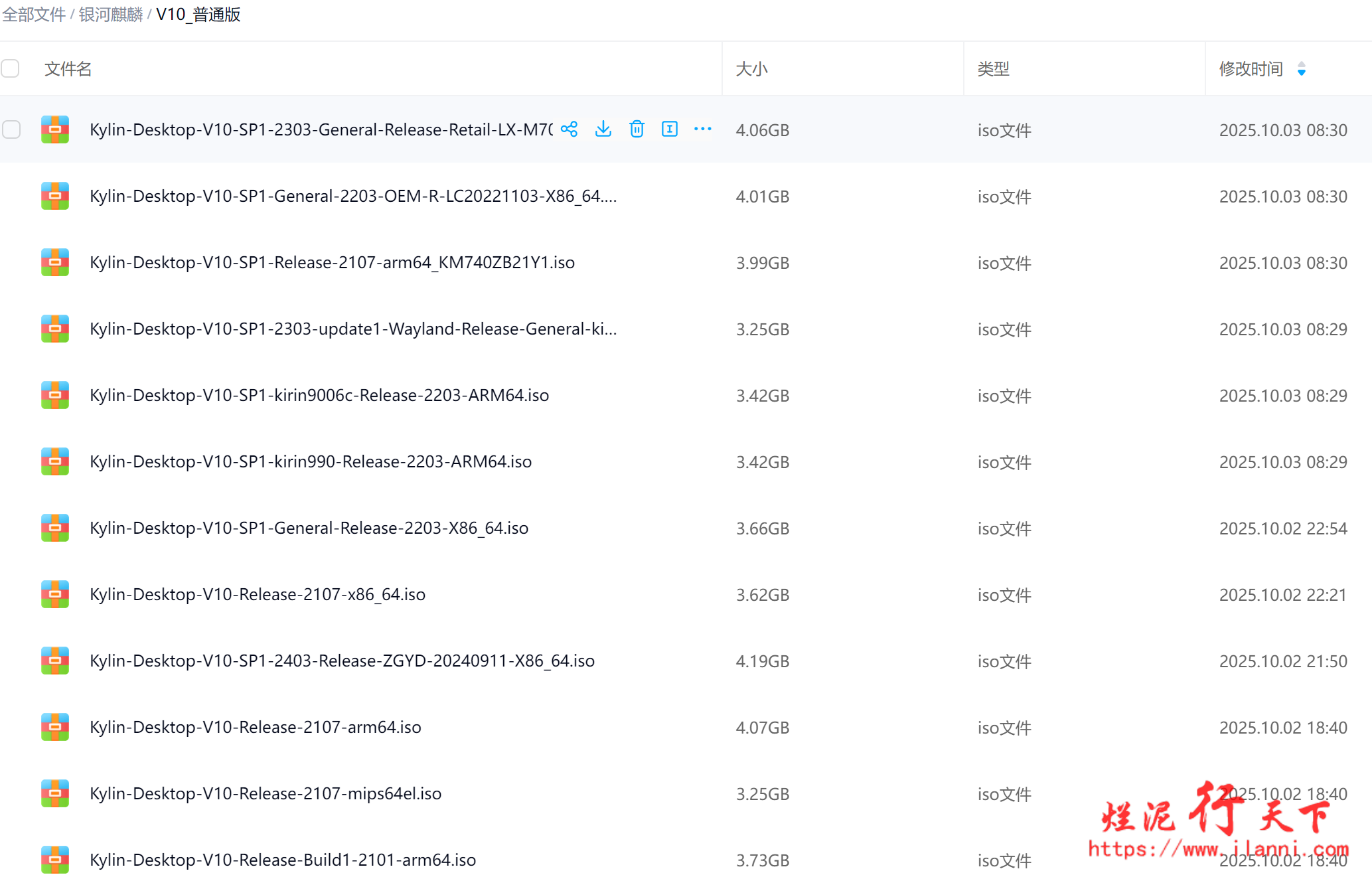Navigate to 银河麒麟 breadcrumb folder
This screenshot has height=875, width=1372.
[111, 15]
